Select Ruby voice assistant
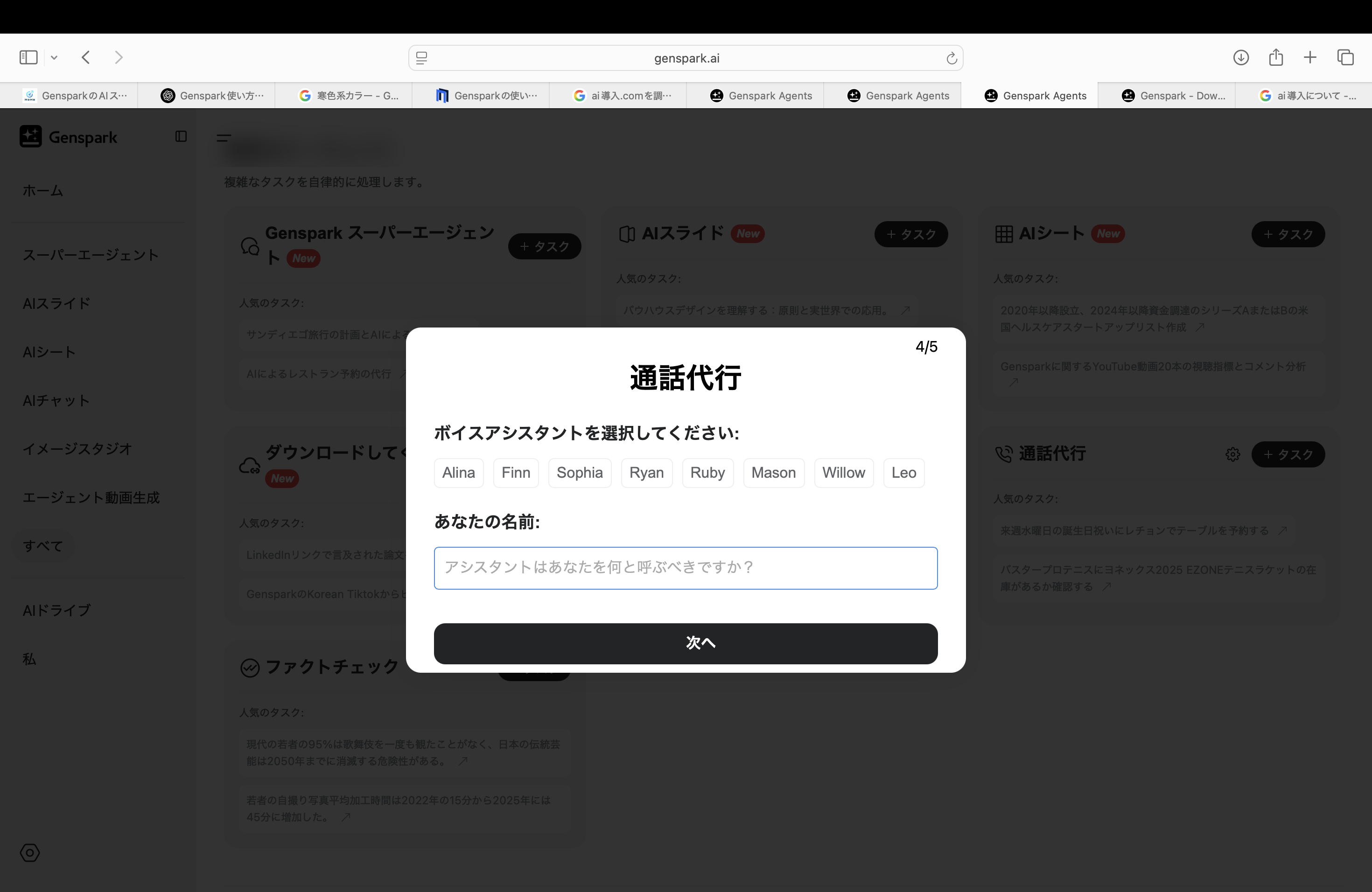 tap(708, 473)
